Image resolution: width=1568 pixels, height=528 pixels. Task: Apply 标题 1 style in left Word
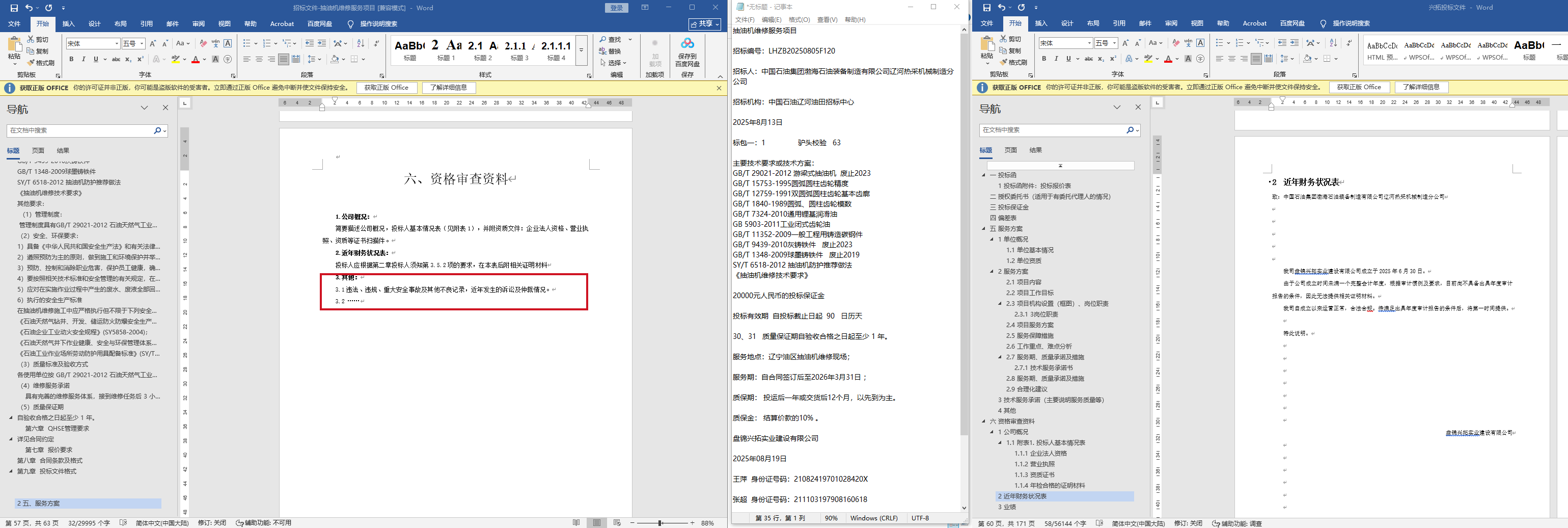446,50
